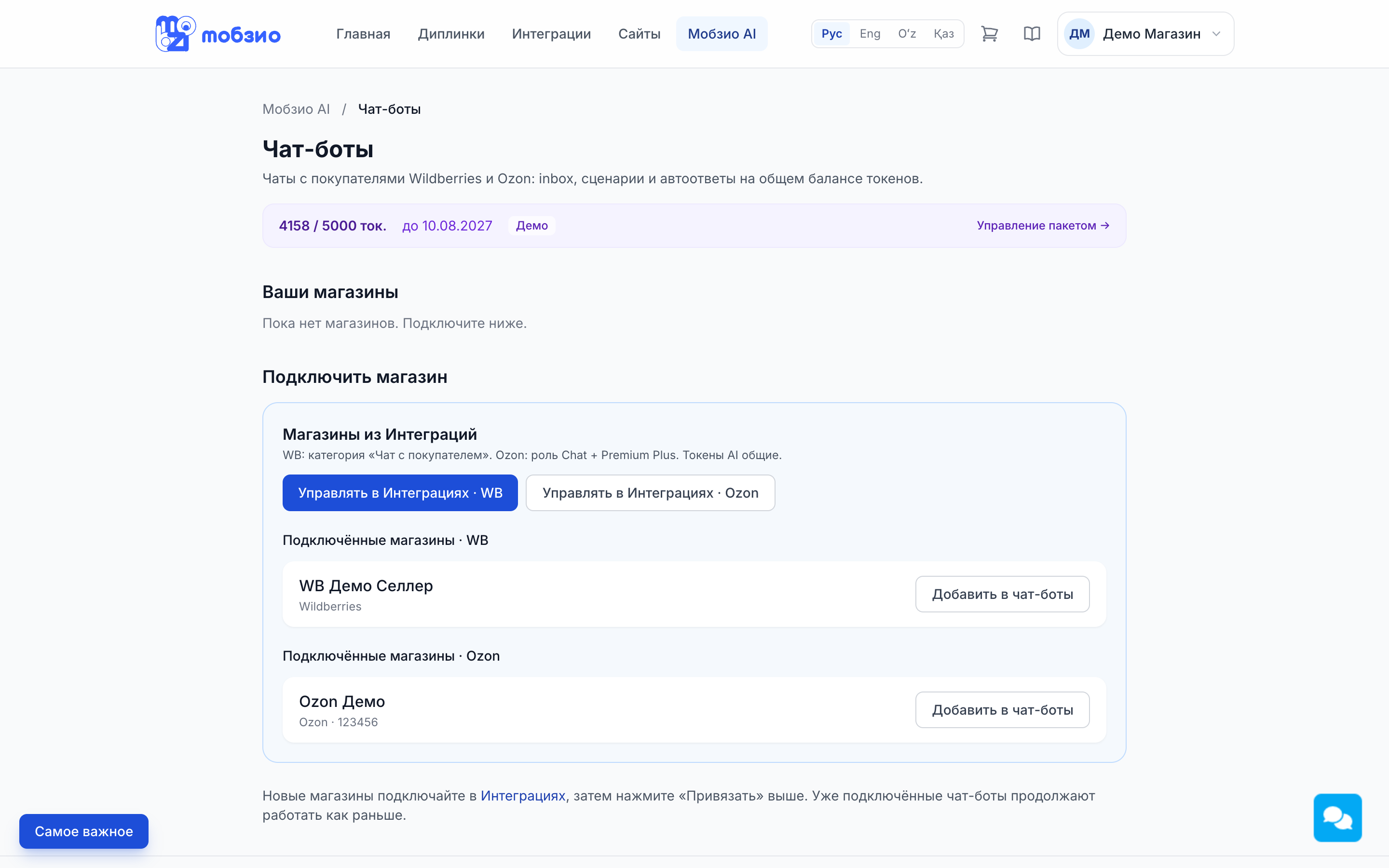This screenshot has height=868, width=1389.
Task: Switch language to Қаз
Action: pyautogui.click(x=943, y=34)
